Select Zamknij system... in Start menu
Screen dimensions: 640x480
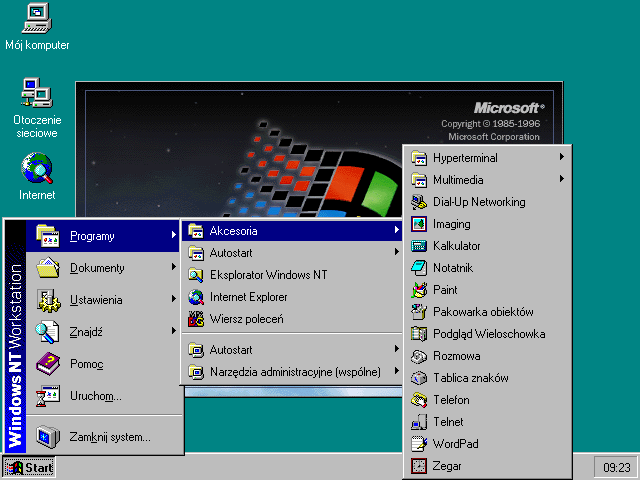[x=110, y=437]
